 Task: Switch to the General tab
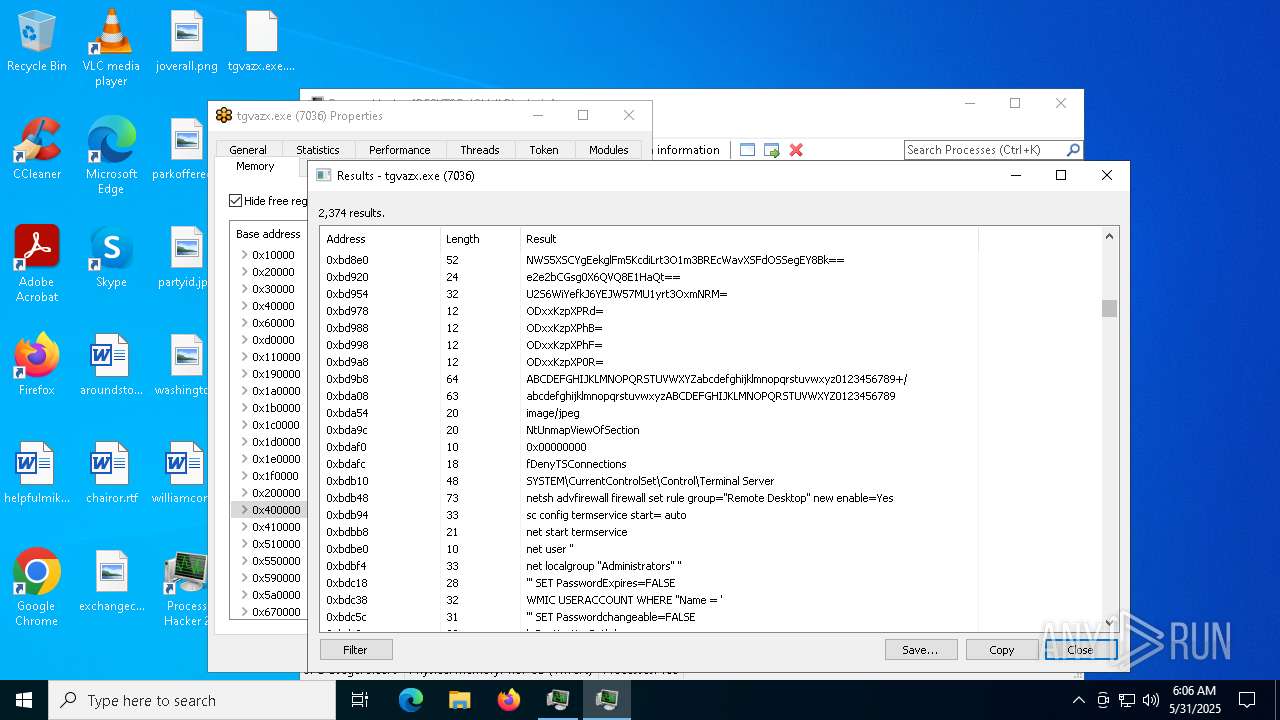point(248,150)
